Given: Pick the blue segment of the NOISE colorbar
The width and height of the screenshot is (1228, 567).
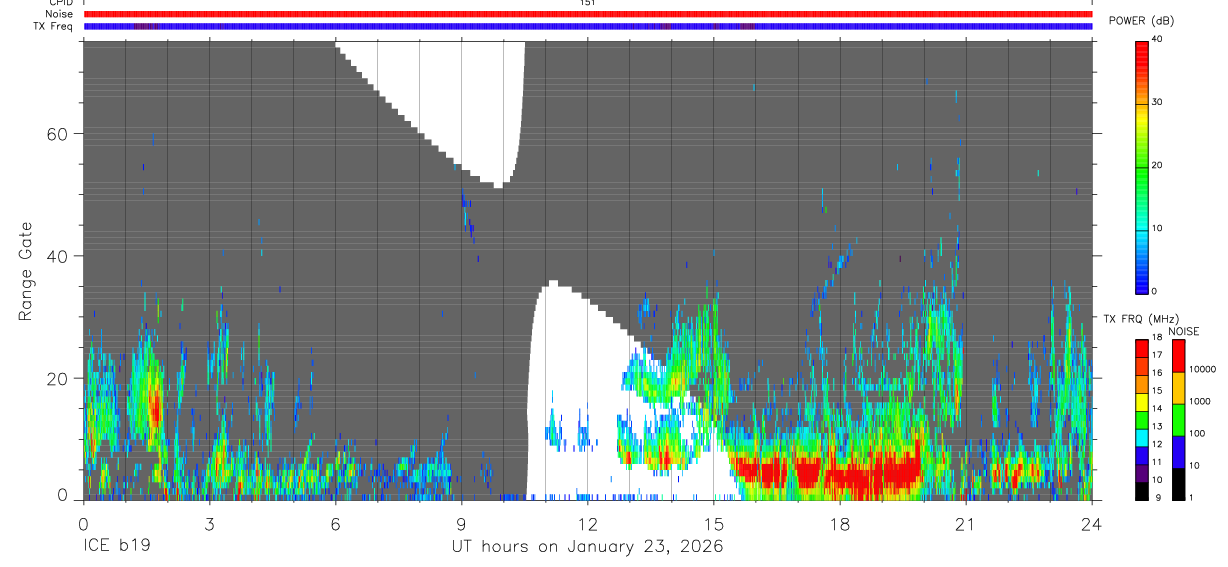Looking at the screenshot, I should tap(1178, 450).
